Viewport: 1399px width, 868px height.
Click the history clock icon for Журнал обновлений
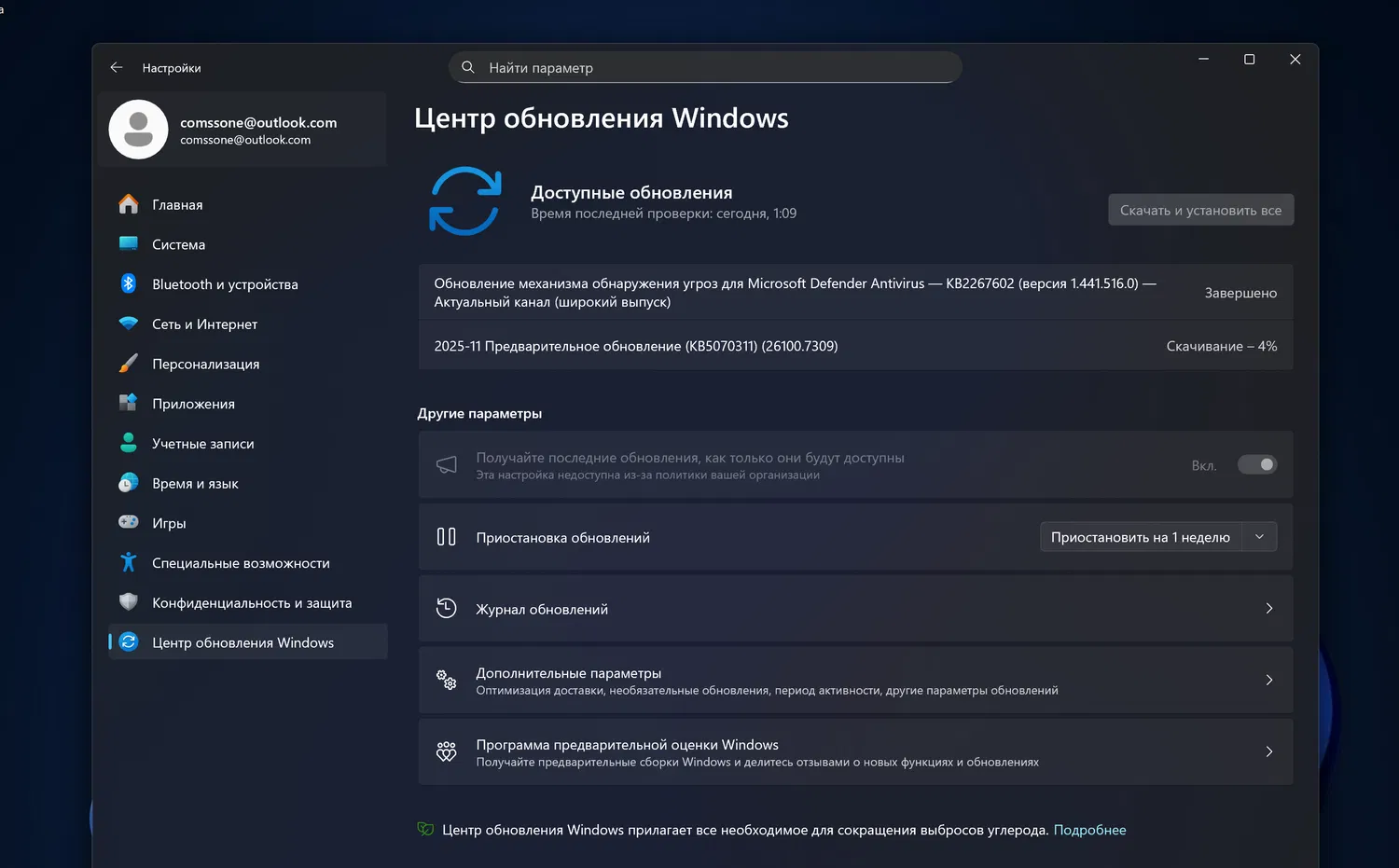pyautogui.click(x=447, y=608)
